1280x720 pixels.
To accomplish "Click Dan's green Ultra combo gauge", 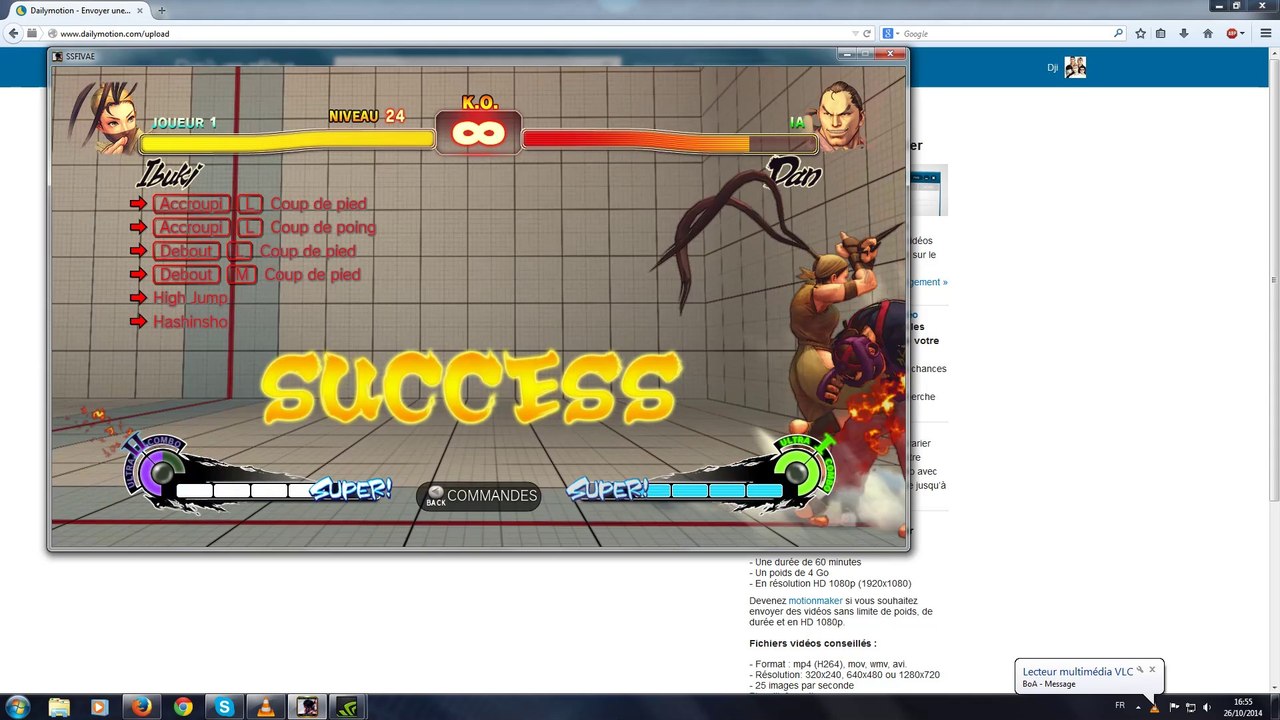I will (805, 468).
